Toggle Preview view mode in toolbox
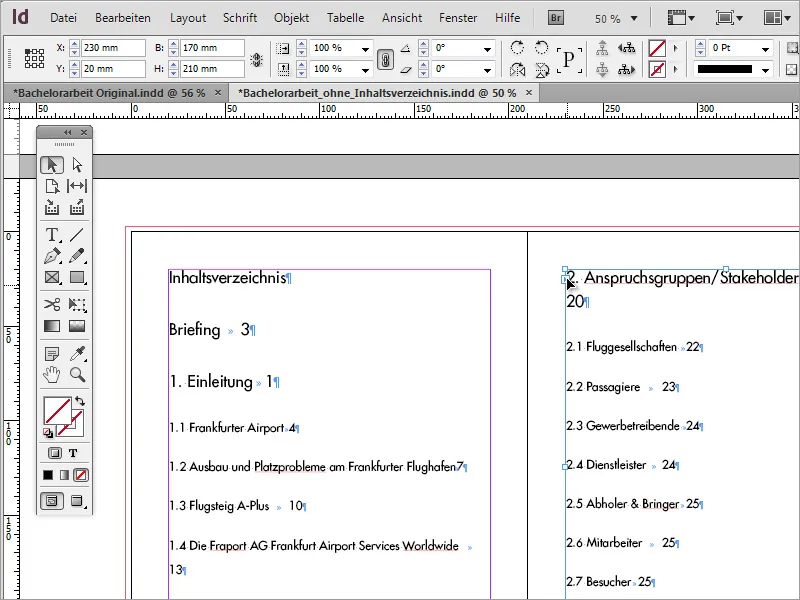The width and height of the screenshot is (800, 600). click(77, 501)
